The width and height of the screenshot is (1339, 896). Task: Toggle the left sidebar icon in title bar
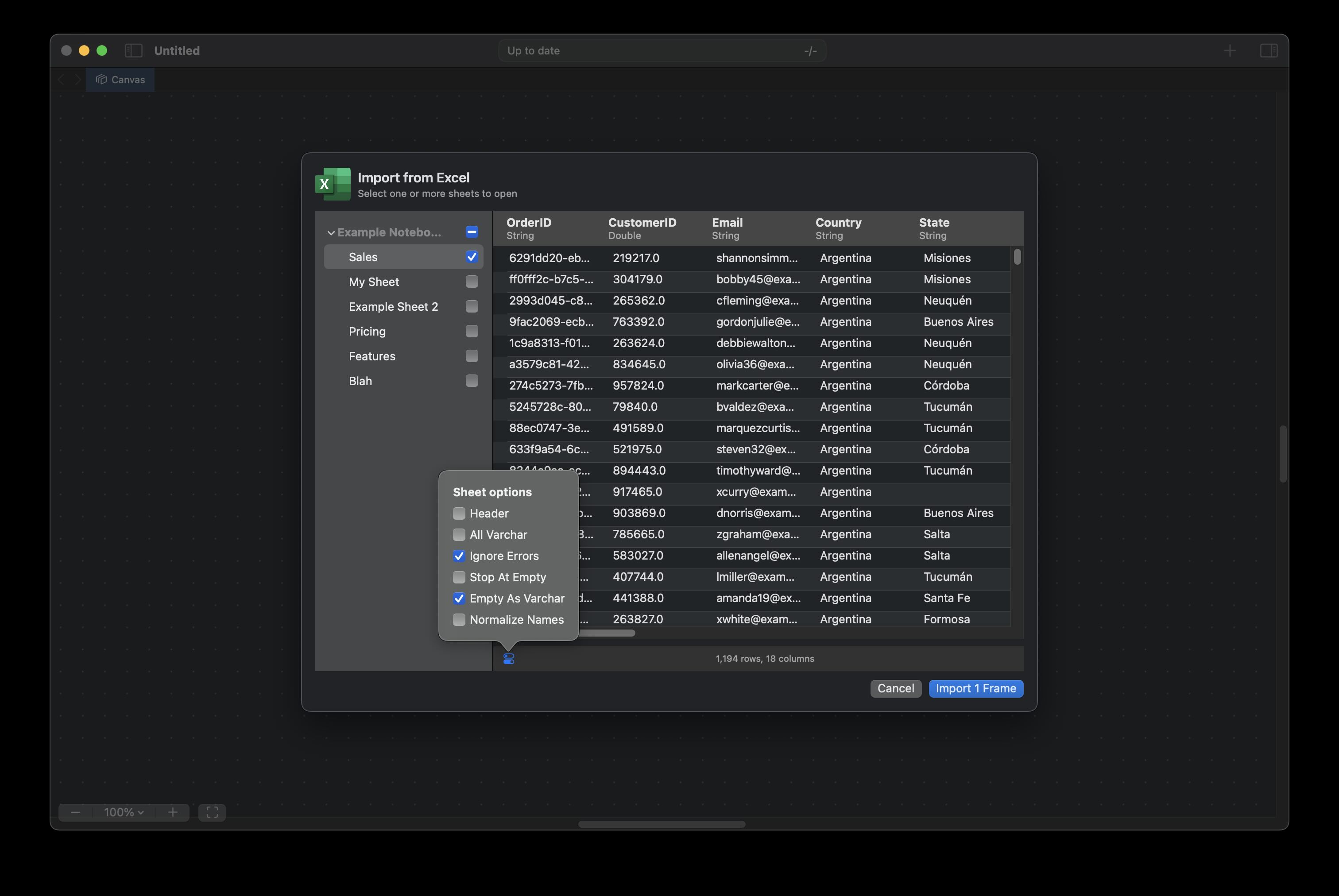coord(133,50)
